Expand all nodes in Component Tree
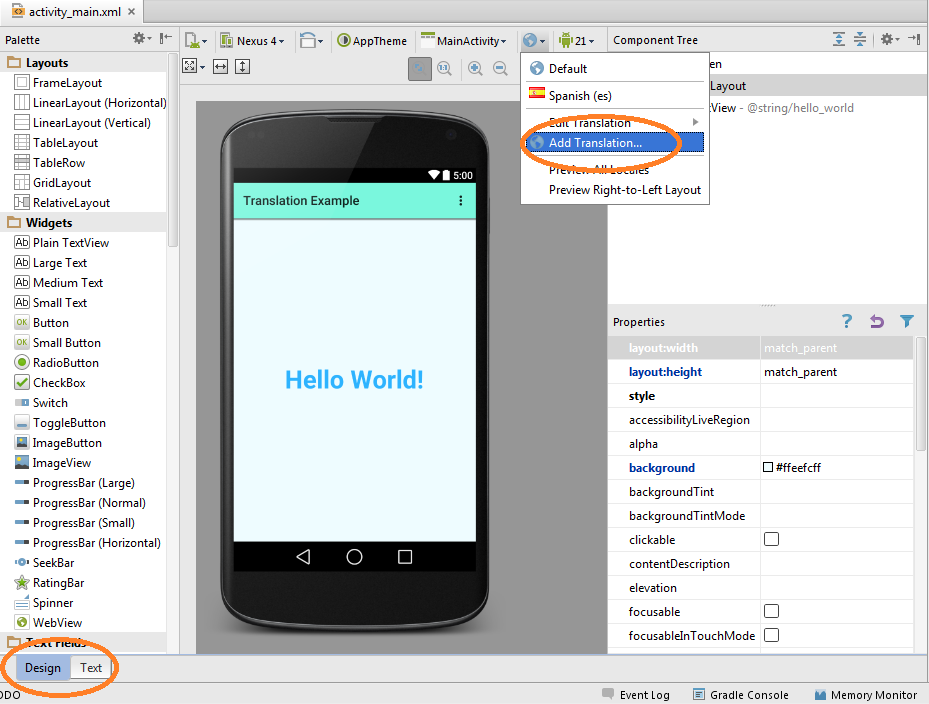929x704 pixels. point(839,38)
